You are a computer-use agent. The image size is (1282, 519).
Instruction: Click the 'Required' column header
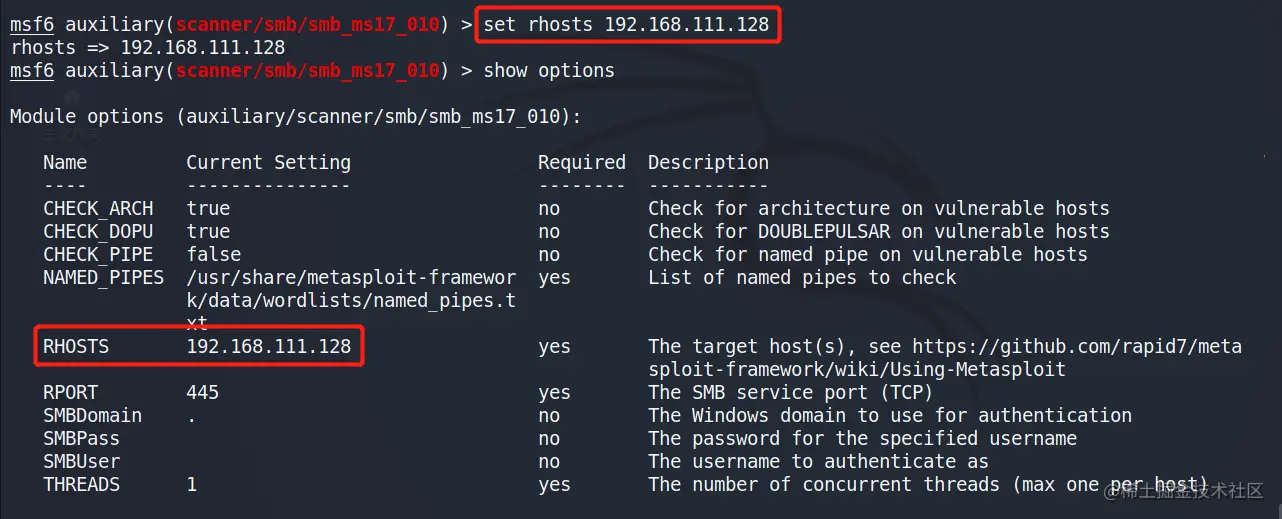[x=581, y=163]
